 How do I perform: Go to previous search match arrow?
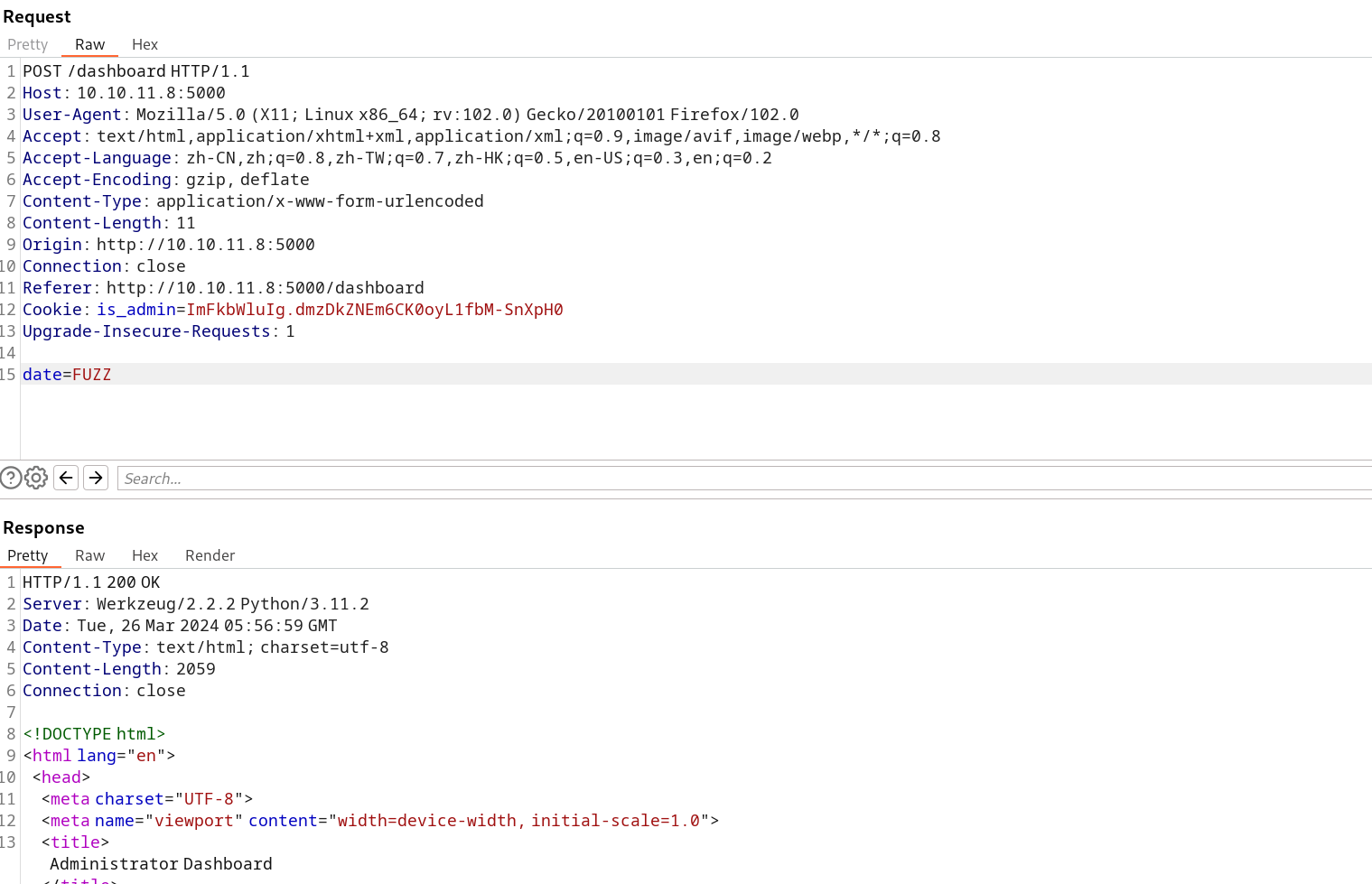(x=66, y=478)
